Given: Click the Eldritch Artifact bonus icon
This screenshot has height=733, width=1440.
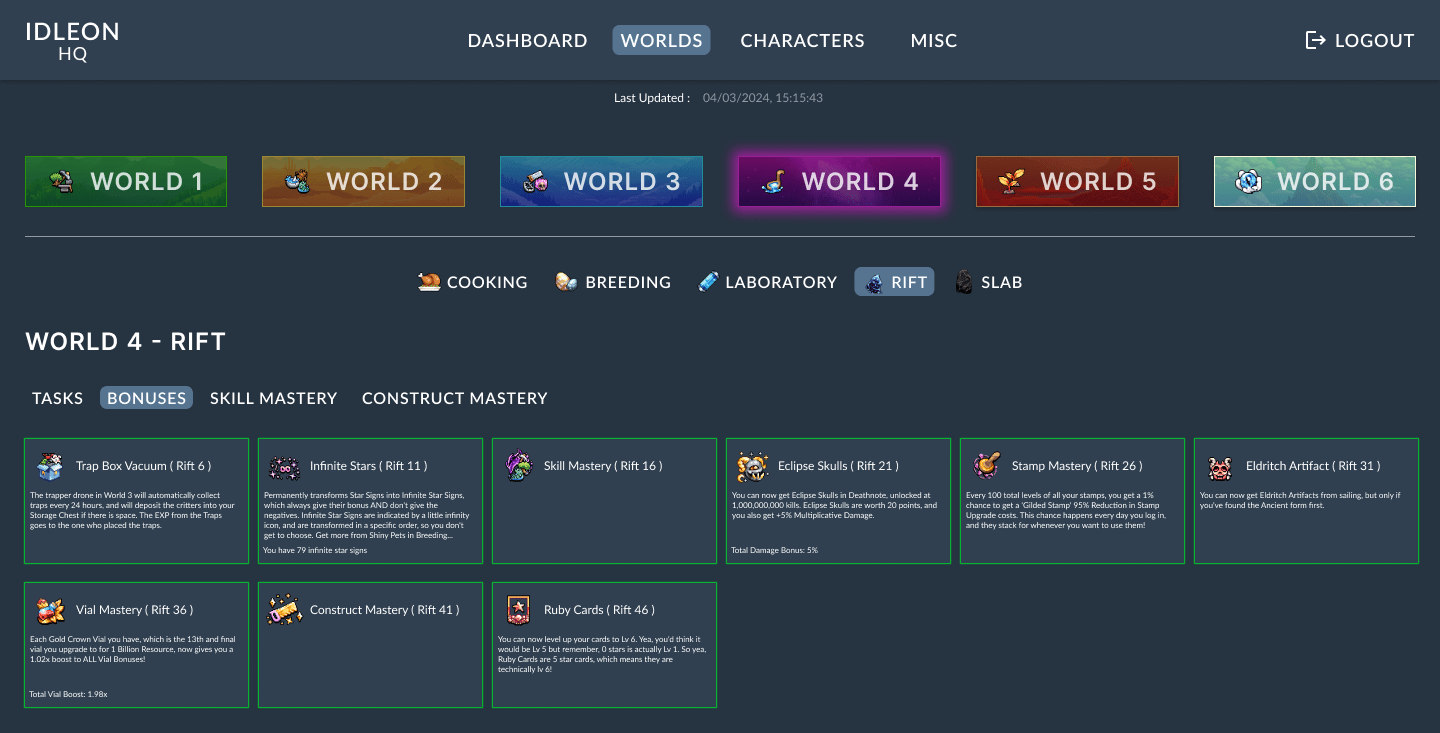Looking at the screenshot, I should pos(1220,467).
